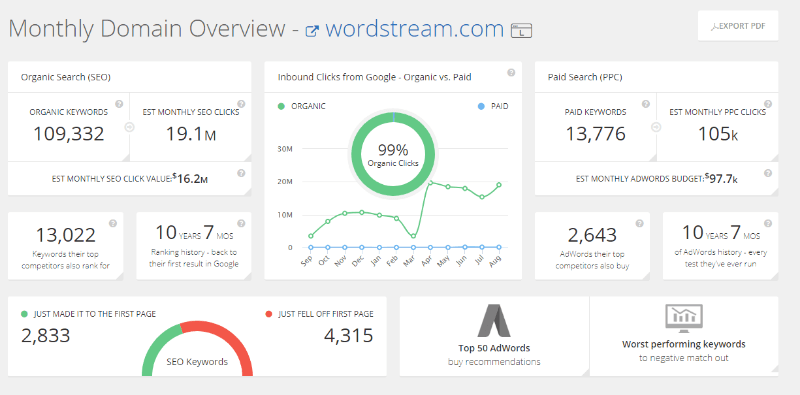Click the browser window icon after wordstream.com
Viewport: 800px width, 395px height.
pyautogui.click(x=521, y=31)
